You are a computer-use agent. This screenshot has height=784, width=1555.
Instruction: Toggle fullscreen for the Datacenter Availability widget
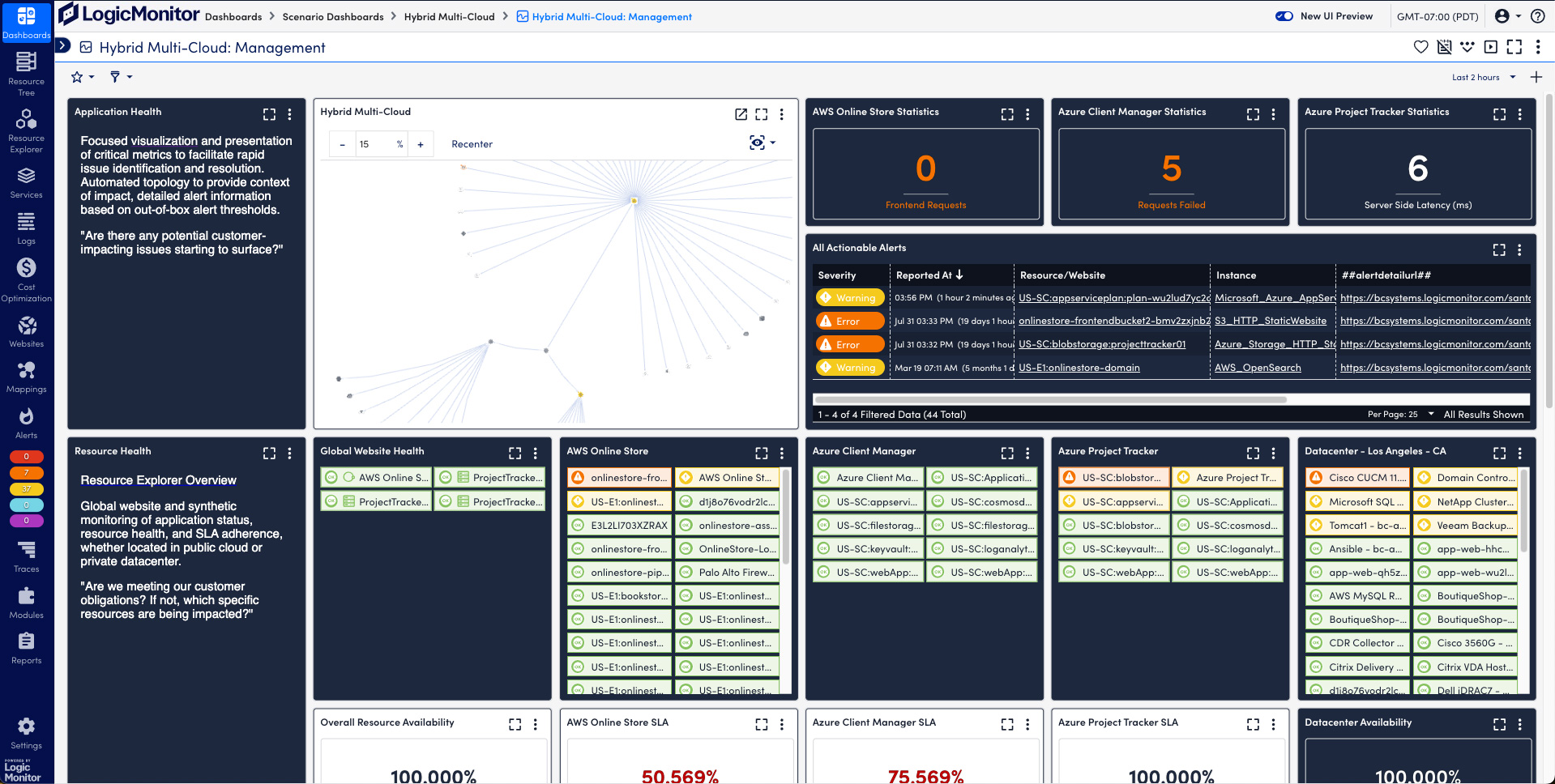[x=1499, y=724]
